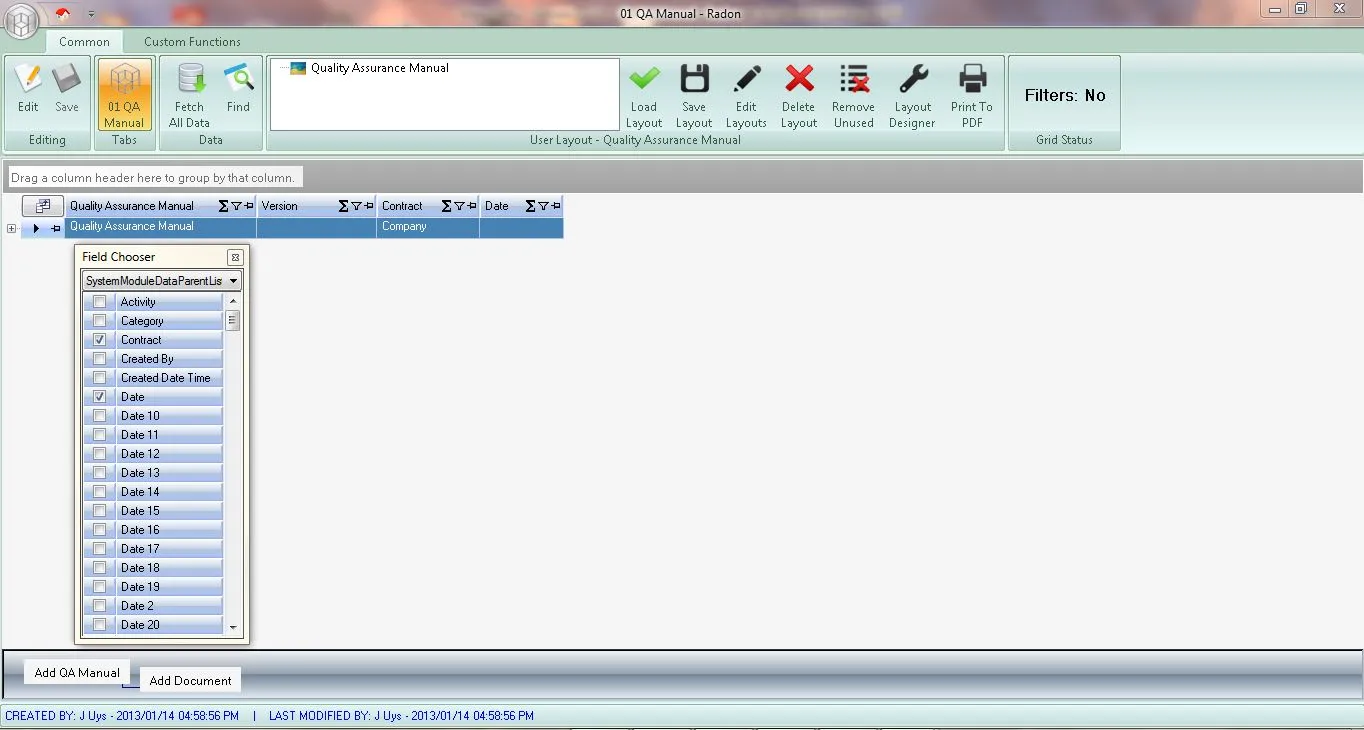The image size is (1364, 730).
Task: Click the Save floppy disk icon in Editing
Action: (67, 88)
